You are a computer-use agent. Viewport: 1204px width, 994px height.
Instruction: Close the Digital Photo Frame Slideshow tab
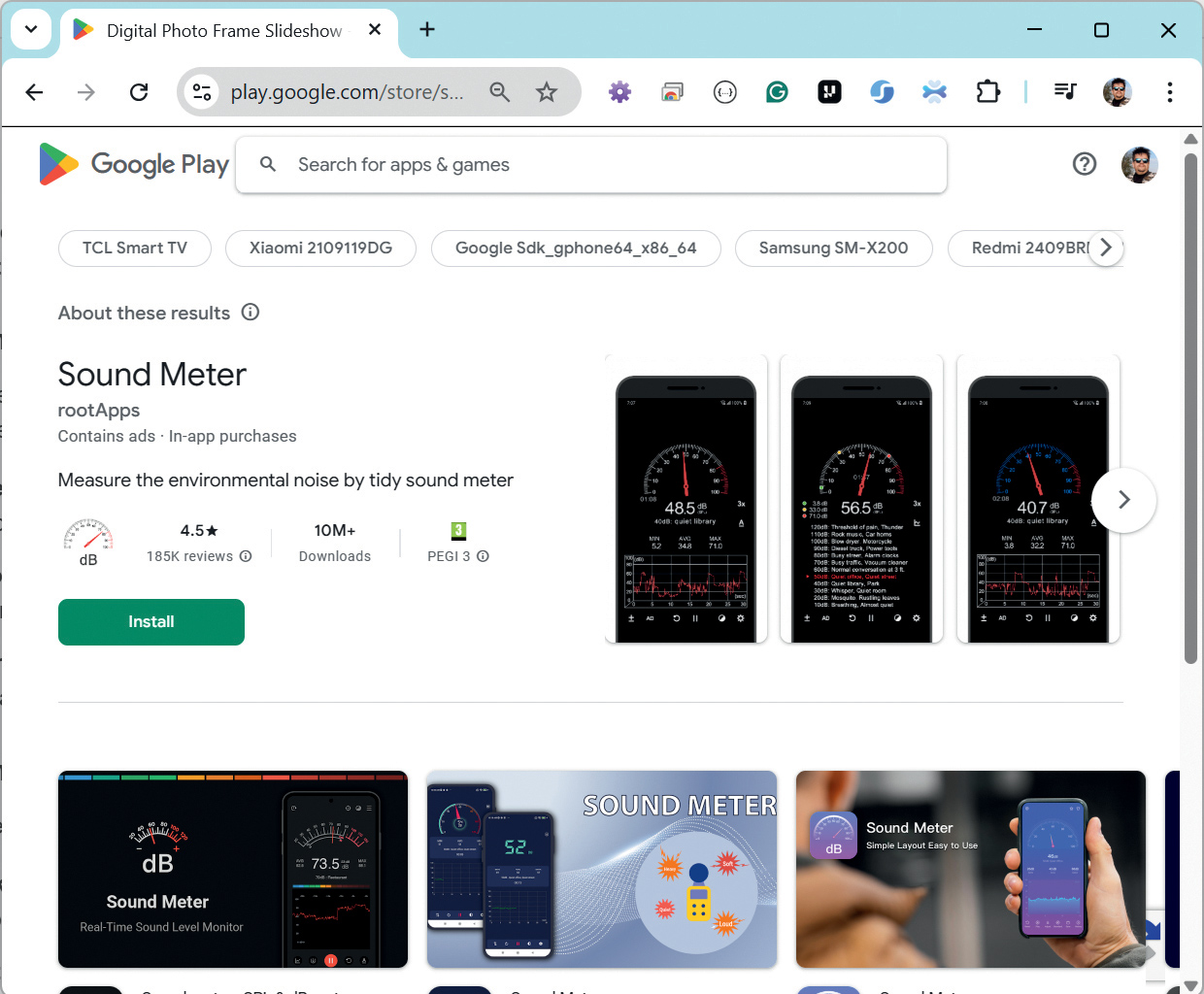(x=375, y=30)
